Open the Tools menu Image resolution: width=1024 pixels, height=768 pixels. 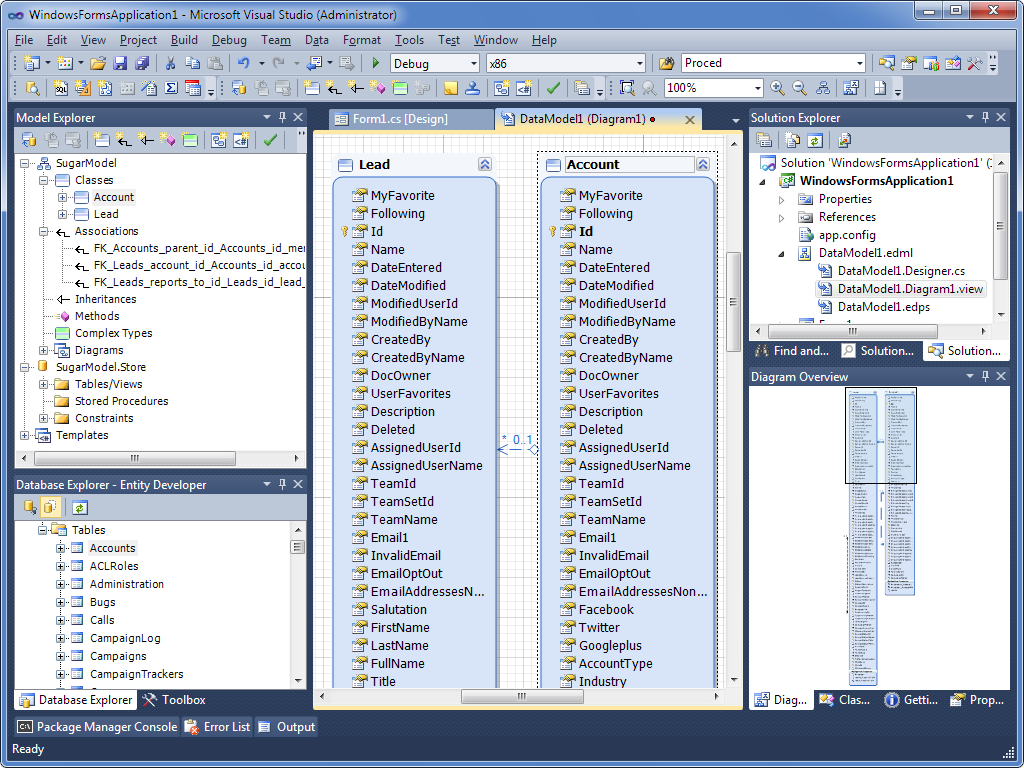[409, 40]
